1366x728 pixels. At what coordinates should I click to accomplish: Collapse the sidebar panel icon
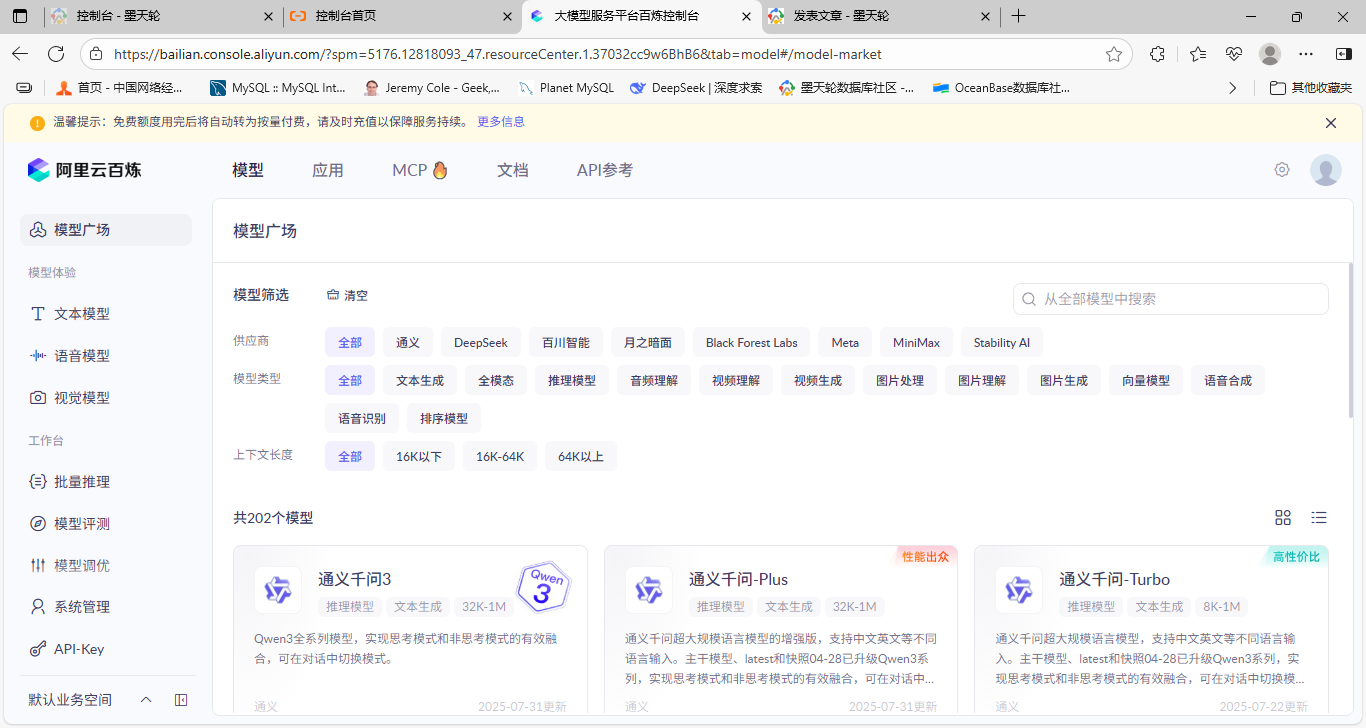pyautogui.click(x=181, y=700)
